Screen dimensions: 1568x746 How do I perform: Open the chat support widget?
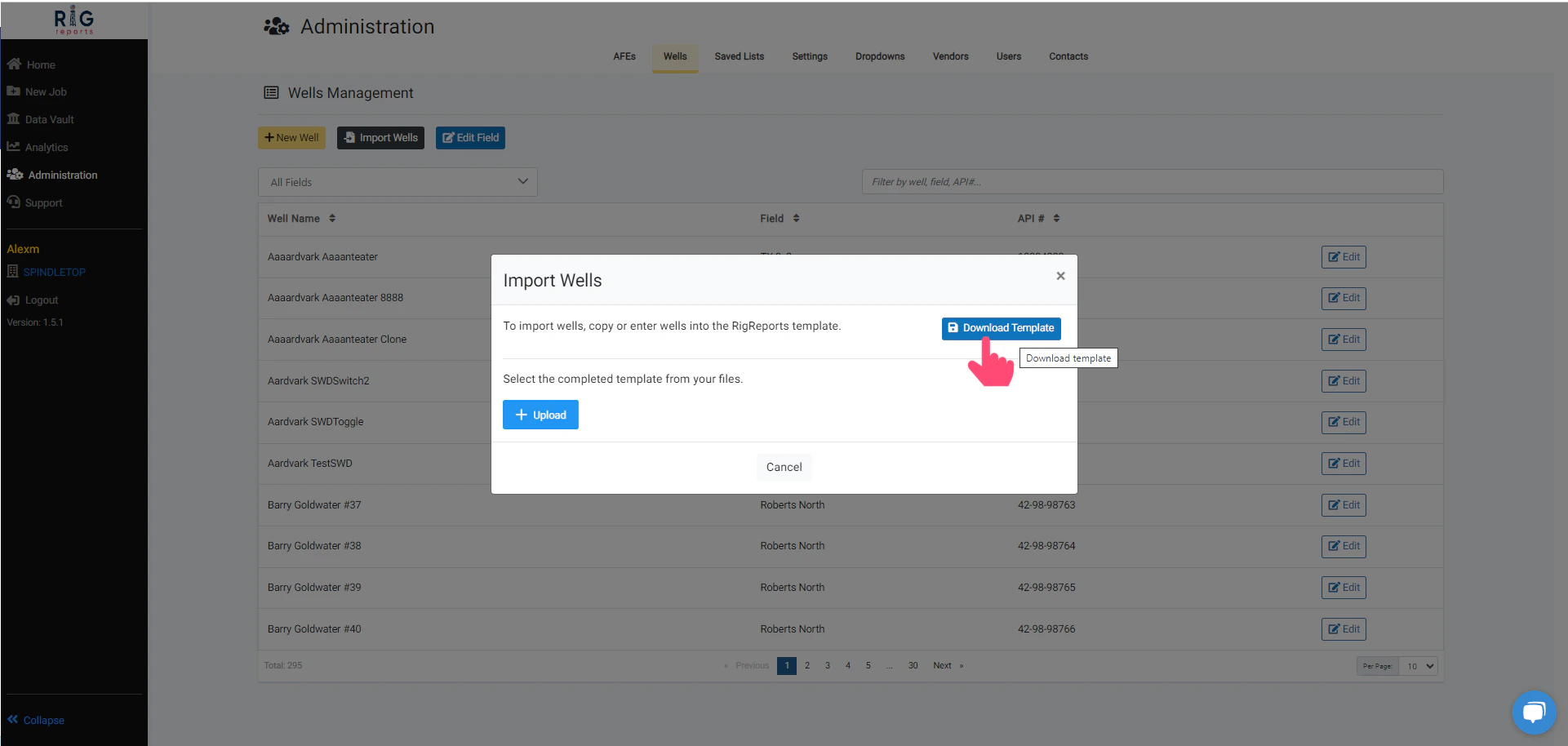(x=1534, y=713)
